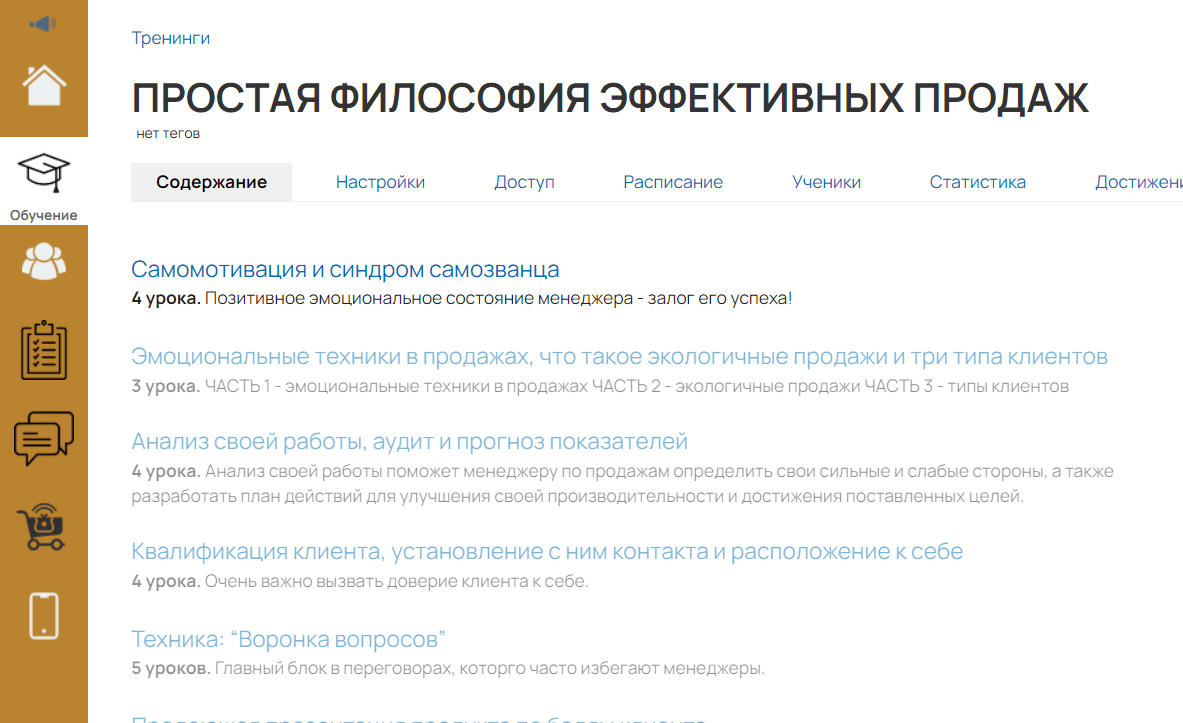Screen dimensions: 1183x723
Task: Open the home page icon
Action: click(x=44, y=85)
